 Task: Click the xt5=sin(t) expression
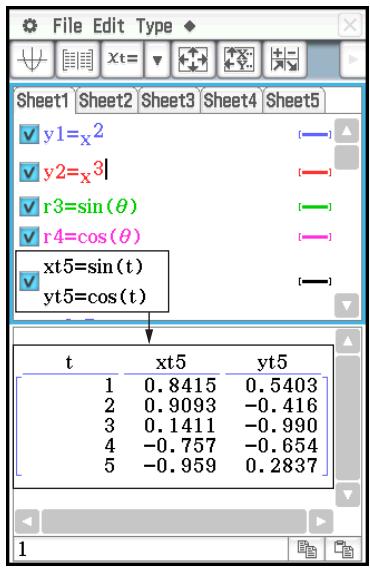93,267
